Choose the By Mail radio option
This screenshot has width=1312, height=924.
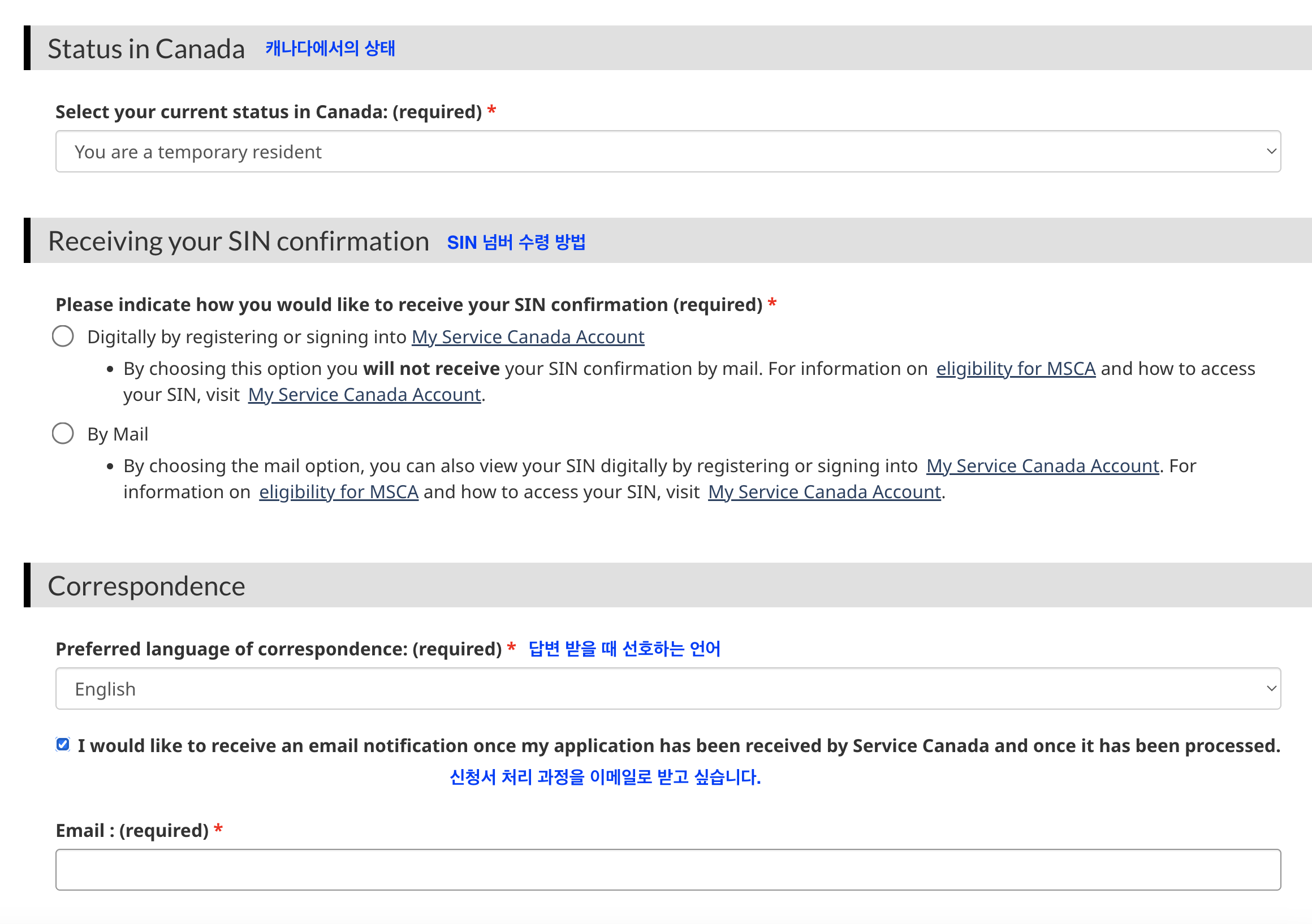tap(63, 433)
